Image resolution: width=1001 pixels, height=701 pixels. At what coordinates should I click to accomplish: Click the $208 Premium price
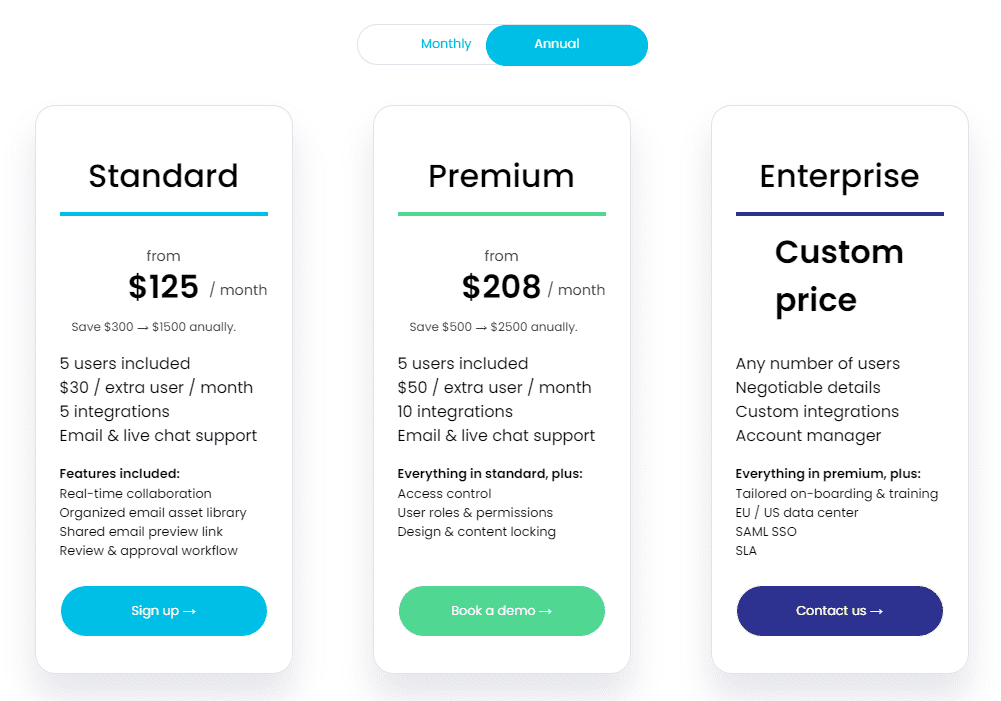tap(501, 287)
